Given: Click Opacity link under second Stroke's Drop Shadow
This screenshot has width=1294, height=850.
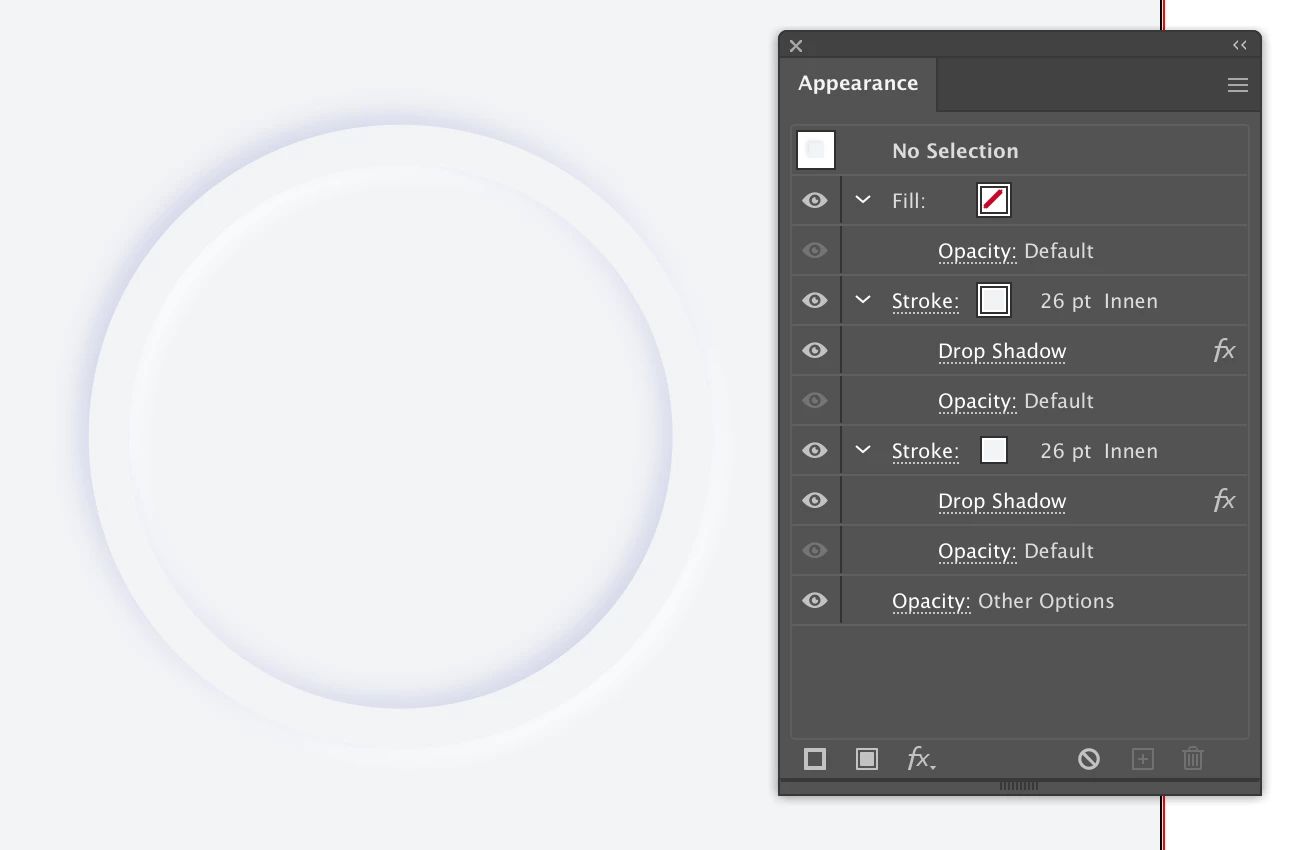Looking at the screenshot, I should tap(977, 551).
